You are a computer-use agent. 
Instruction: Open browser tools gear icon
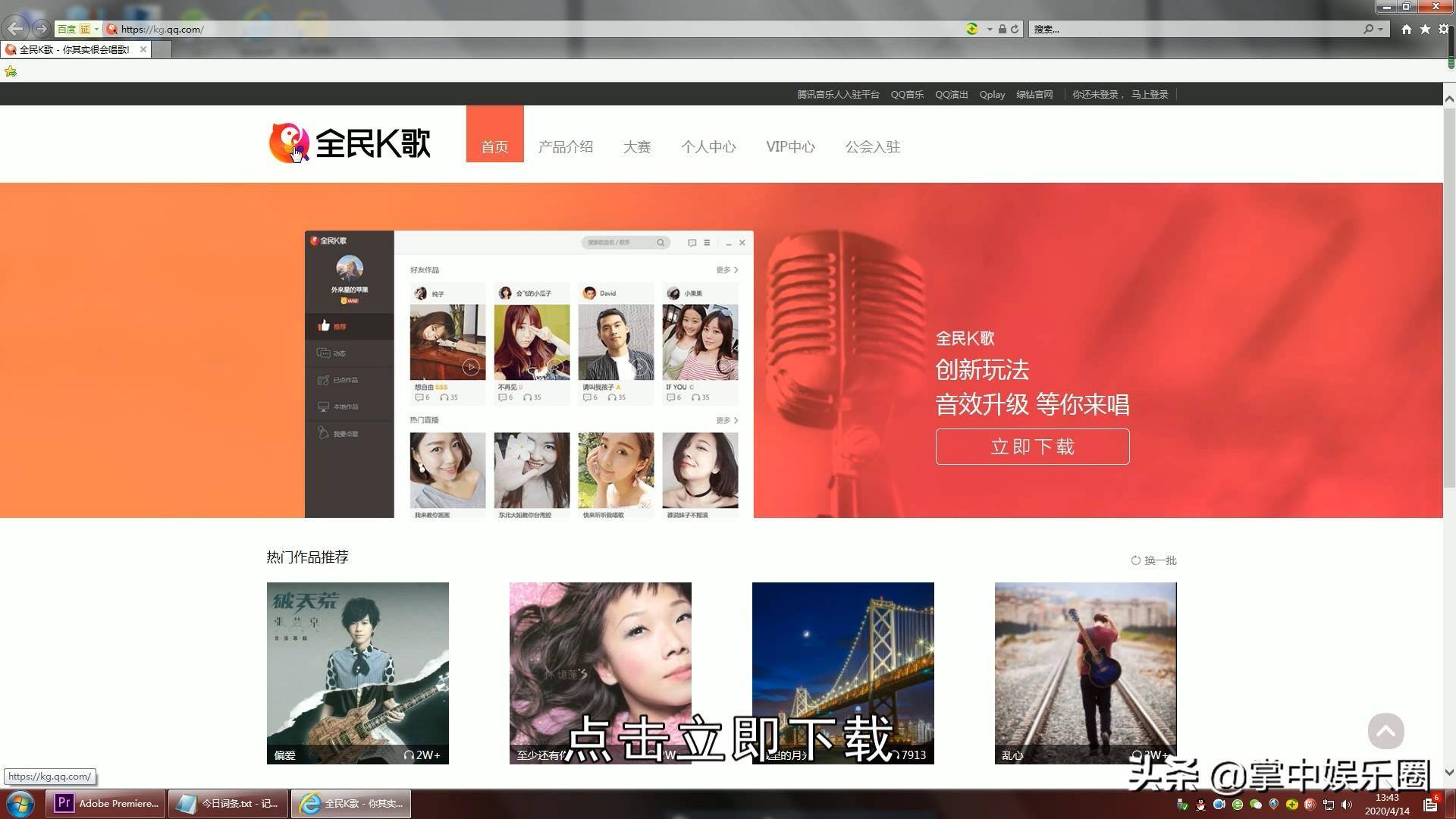pos(1444,29)
